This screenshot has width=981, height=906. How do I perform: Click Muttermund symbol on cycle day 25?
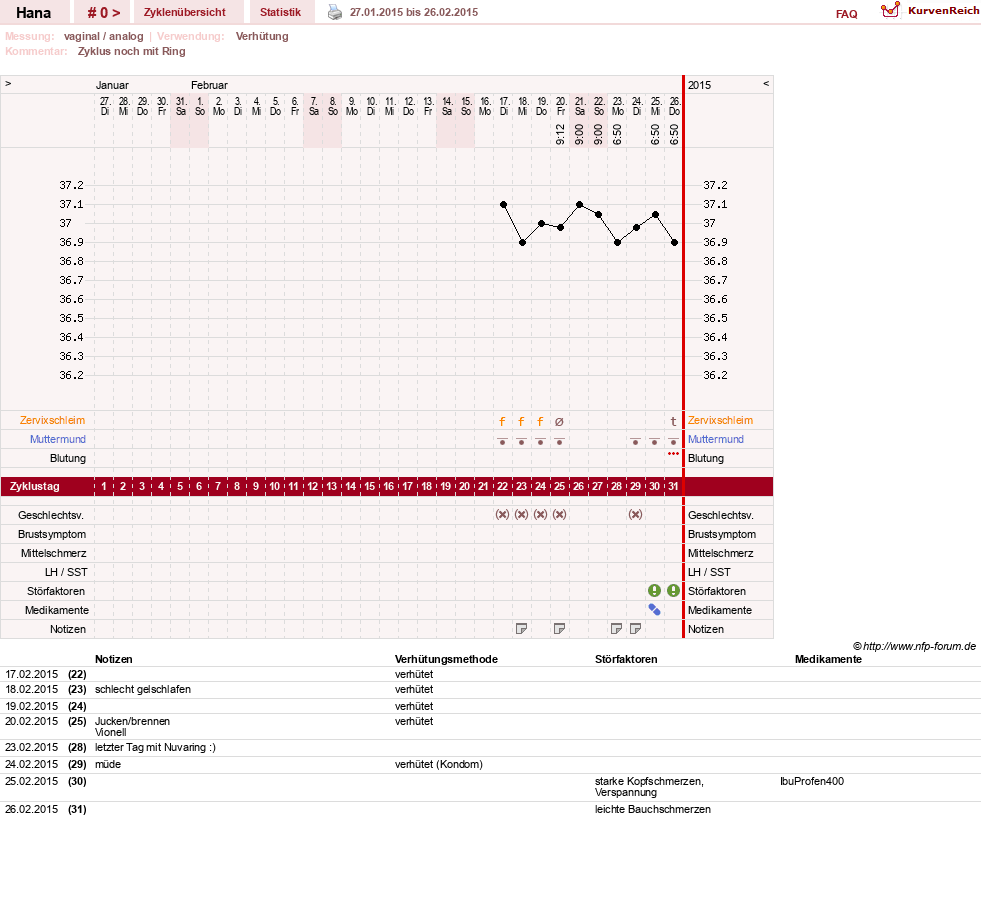tap(559, 441)
